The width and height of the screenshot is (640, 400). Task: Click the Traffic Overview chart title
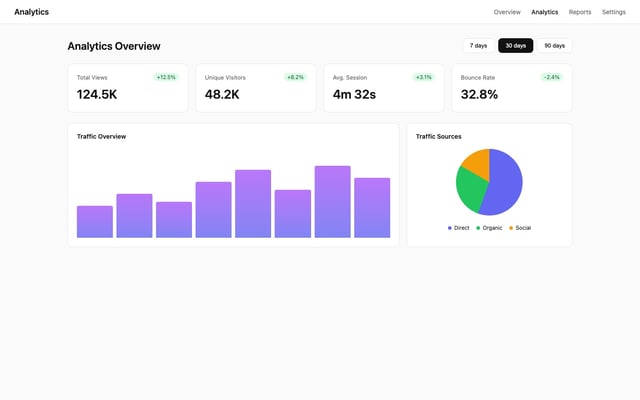click(x=101, y=136)
